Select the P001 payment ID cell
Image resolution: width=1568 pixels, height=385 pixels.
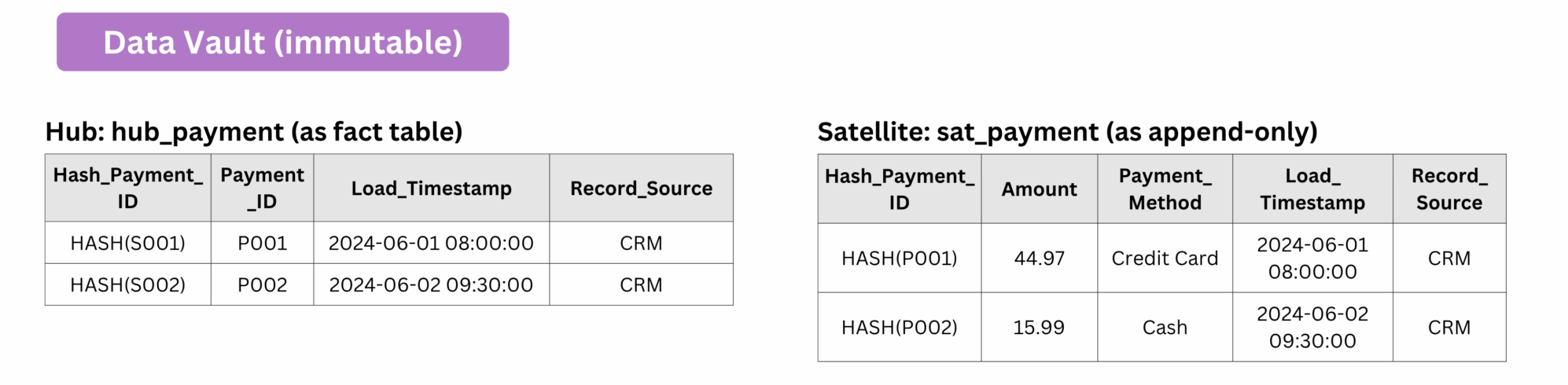[263, 243]
